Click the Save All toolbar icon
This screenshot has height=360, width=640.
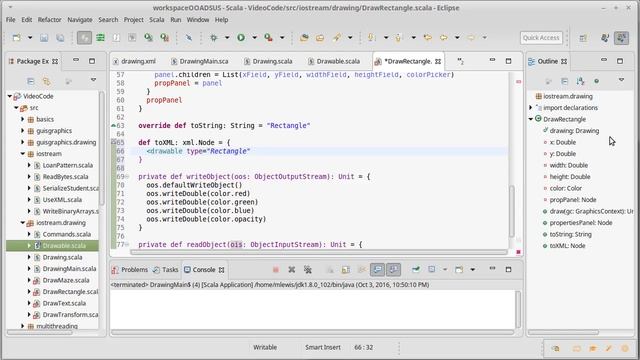(x=60, y=38)
